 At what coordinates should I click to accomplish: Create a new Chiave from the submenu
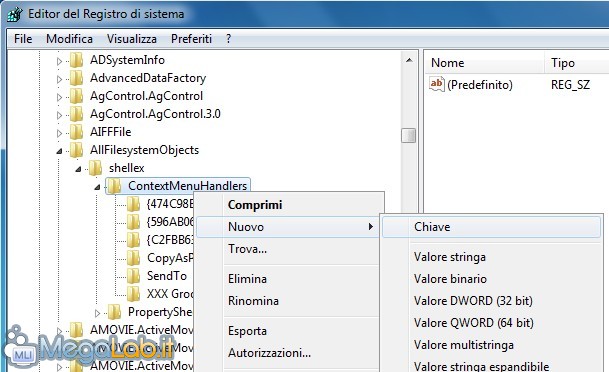tap(491, 227)
